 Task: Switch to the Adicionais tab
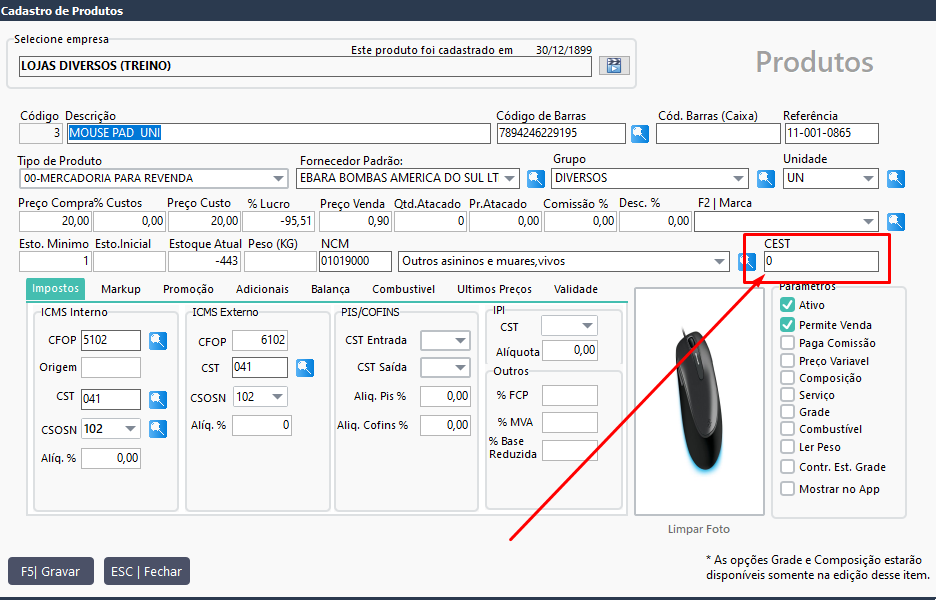(x=262, y=290)
